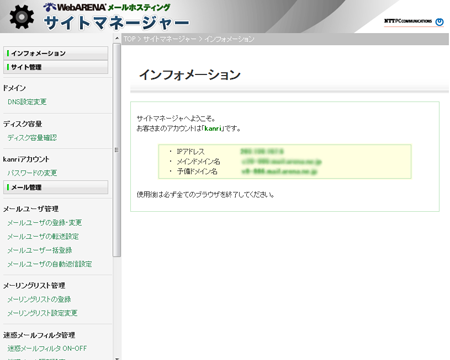450x360 pixels.
Task: Click the kanri account name text
Action: pyautogui.click(x=213, y=128)
